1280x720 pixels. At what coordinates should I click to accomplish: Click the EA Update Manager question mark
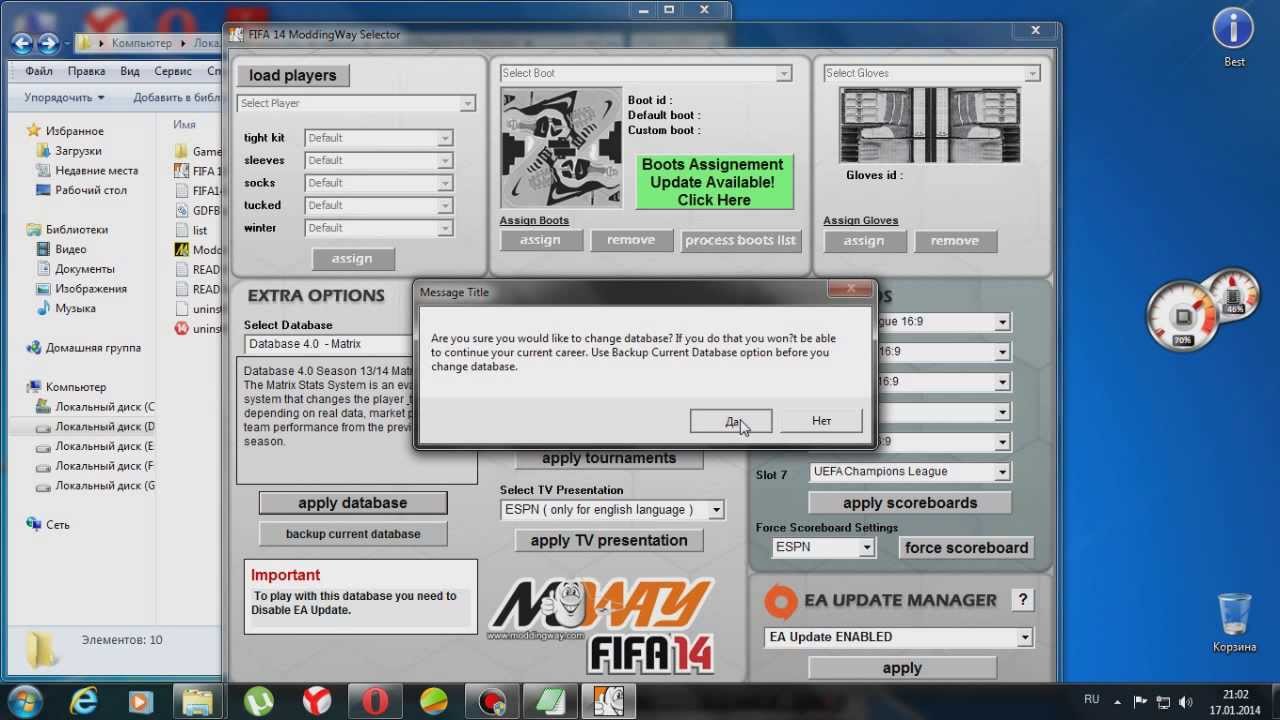[x=1022, y=600]
